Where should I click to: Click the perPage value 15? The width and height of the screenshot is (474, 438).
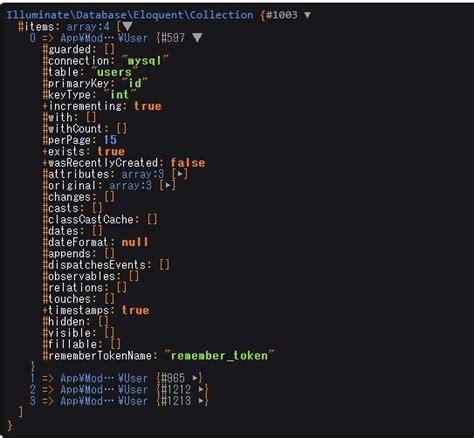(x=110, y=140)
